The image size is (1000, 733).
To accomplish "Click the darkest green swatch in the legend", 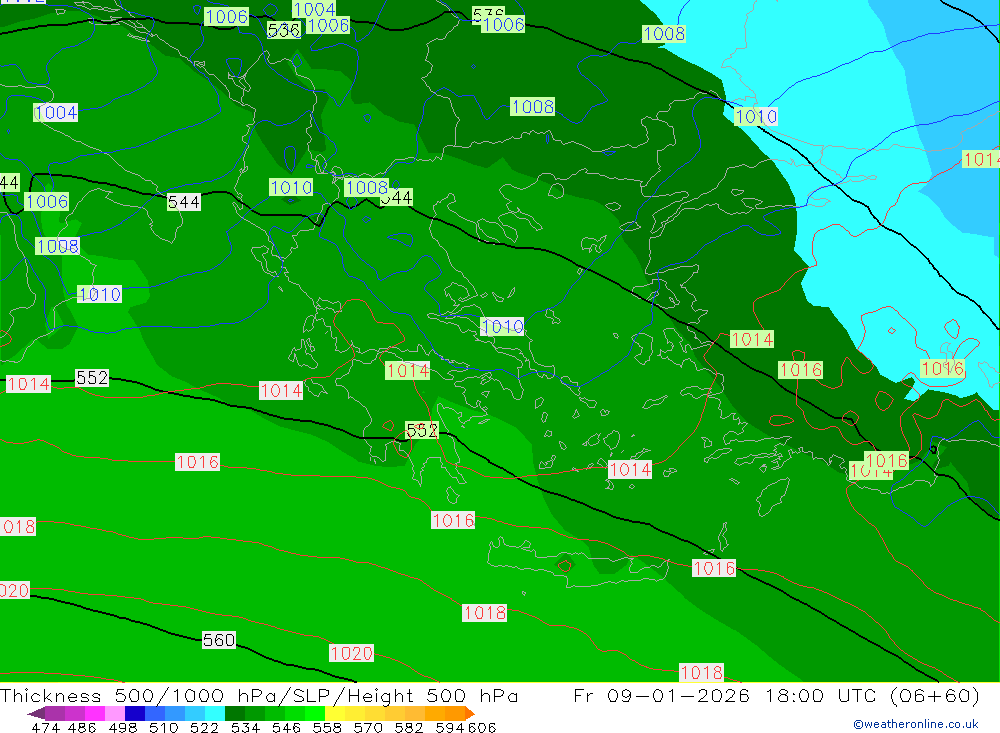I will pos(235,713).
